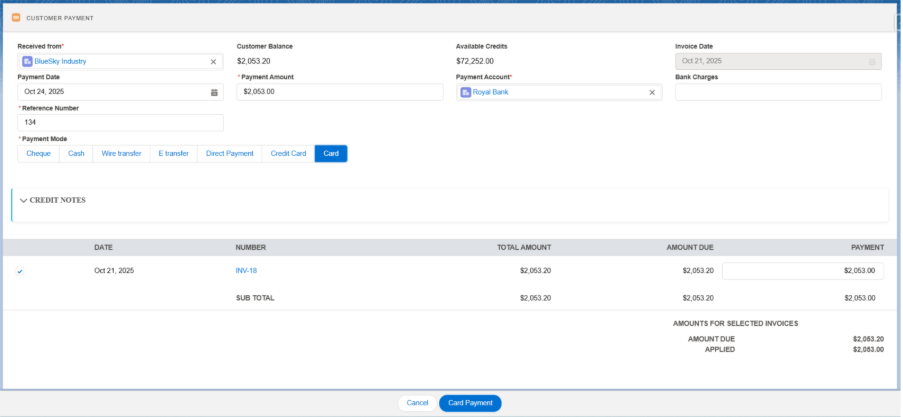Clear the BlueSky Industry selection
The height and width of the screenshot is (417, 903).
[213, 62]
